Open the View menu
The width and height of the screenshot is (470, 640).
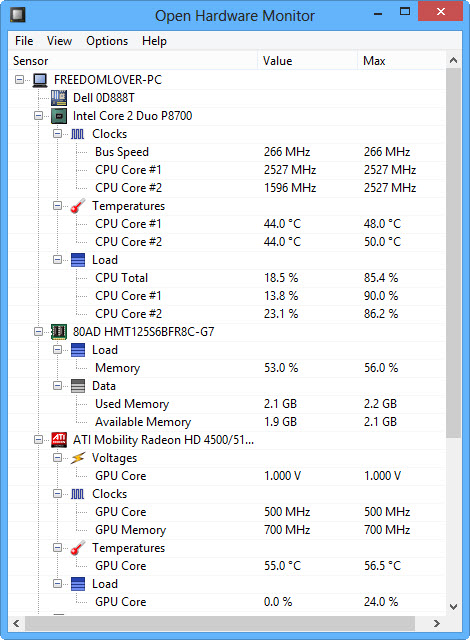coord(59,41)
